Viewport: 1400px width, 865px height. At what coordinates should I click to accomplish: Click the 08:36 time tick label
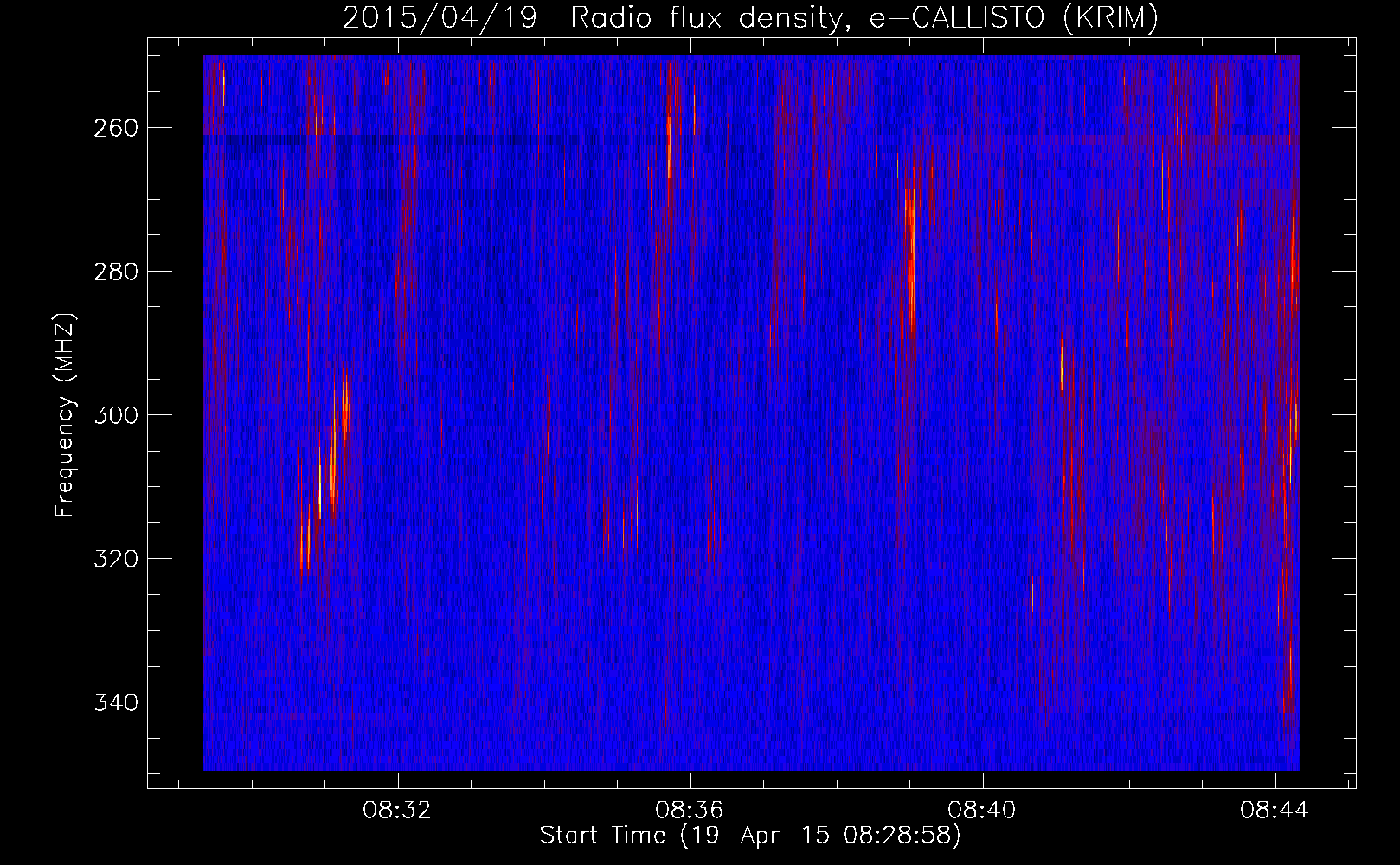point(690,811)
